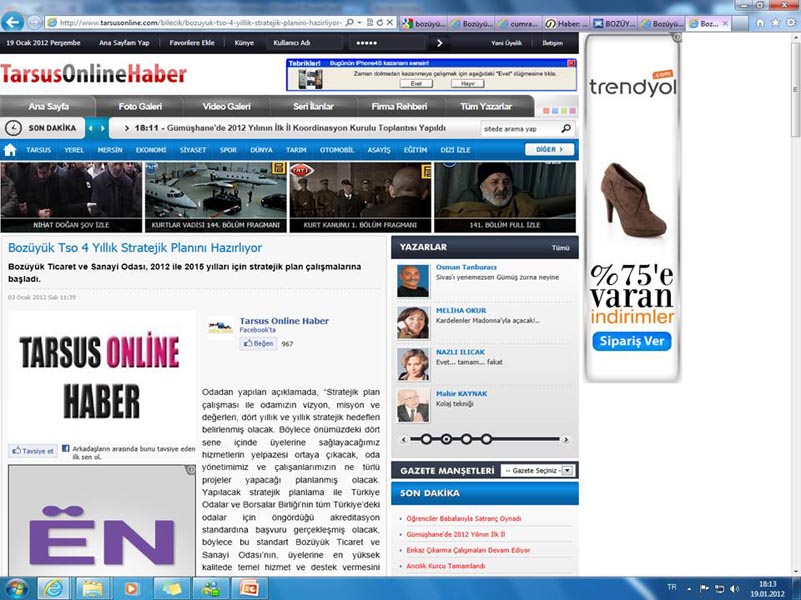Screen dimensions: 801x600
Task: Open the compatibility view icon in address bar
Action: [370, 22]
